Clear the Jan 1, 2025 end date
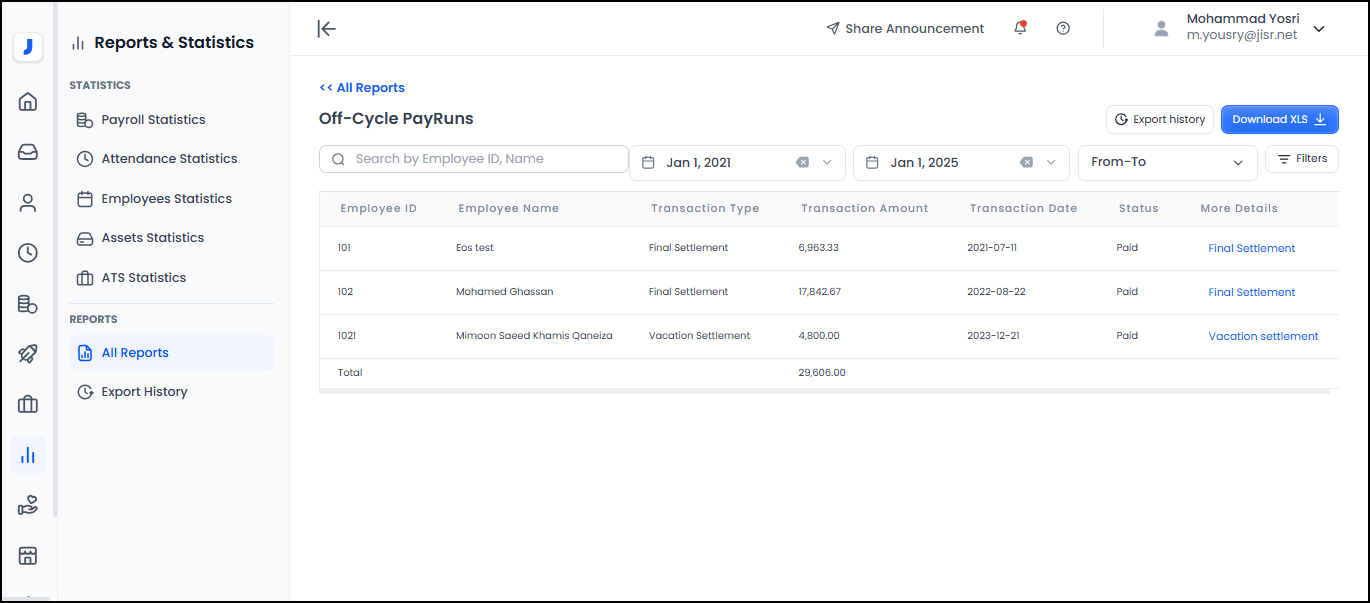1370x603 pixels. tap(1026, 163)
